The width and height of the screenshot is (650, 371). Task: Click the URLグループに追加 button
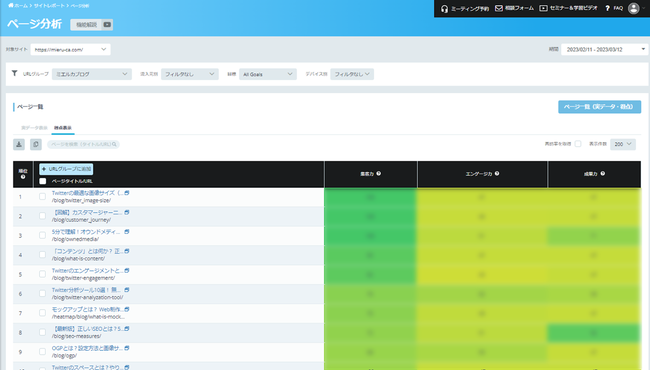point(66,169)
